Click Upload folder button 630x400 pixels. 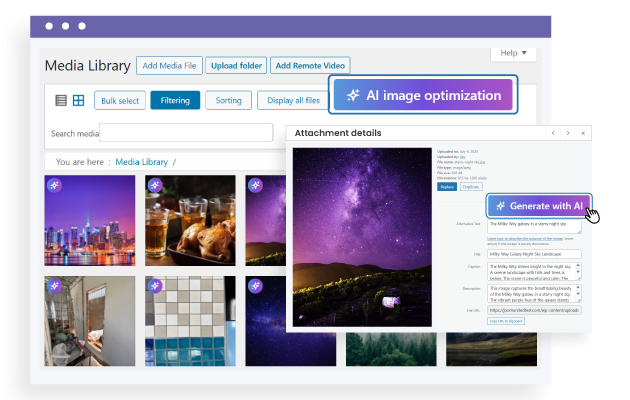[x=236, y=66]
